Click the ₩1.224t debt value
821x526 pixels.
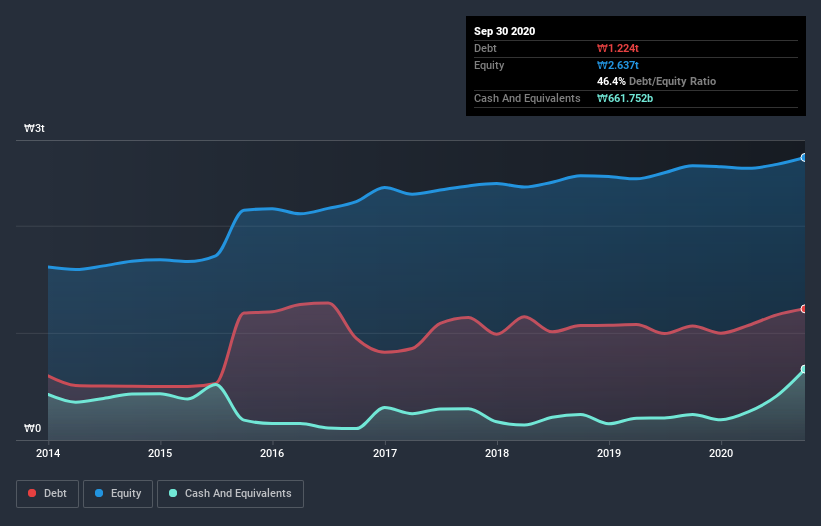tap(618, 48)
